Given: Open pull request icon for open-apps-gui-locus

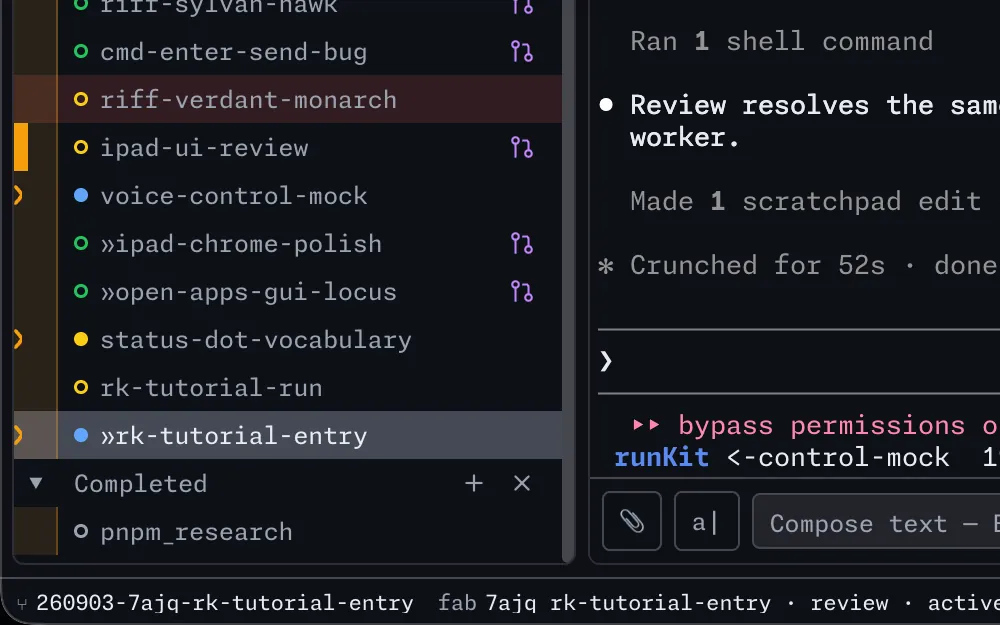Looking at the screenshot, I should point(522,291).
